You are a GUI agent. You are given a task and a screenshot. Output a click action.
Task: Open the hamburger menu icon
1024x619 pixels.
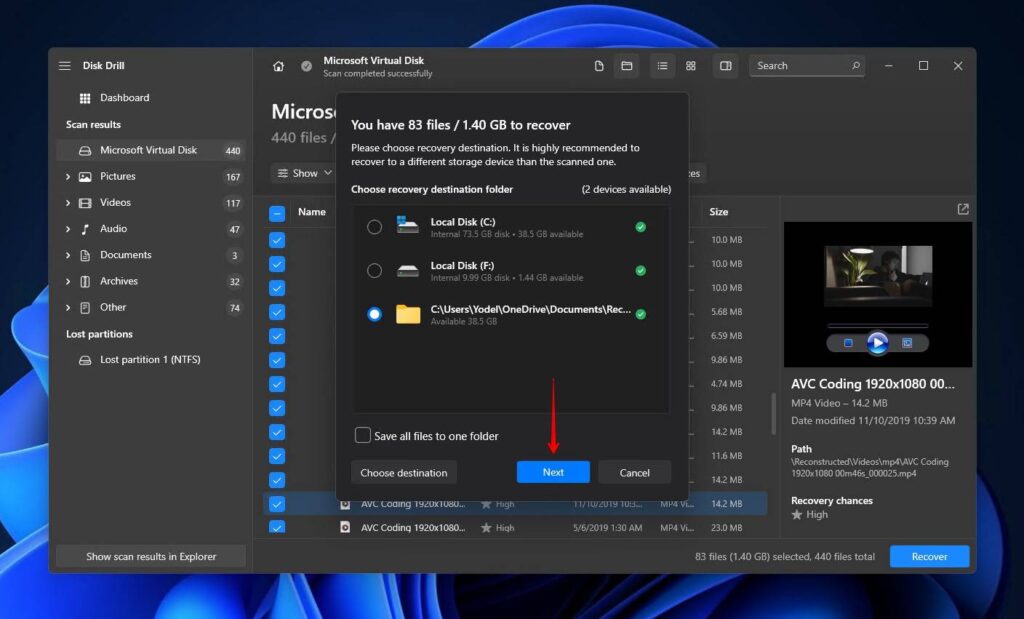point(65,66)
